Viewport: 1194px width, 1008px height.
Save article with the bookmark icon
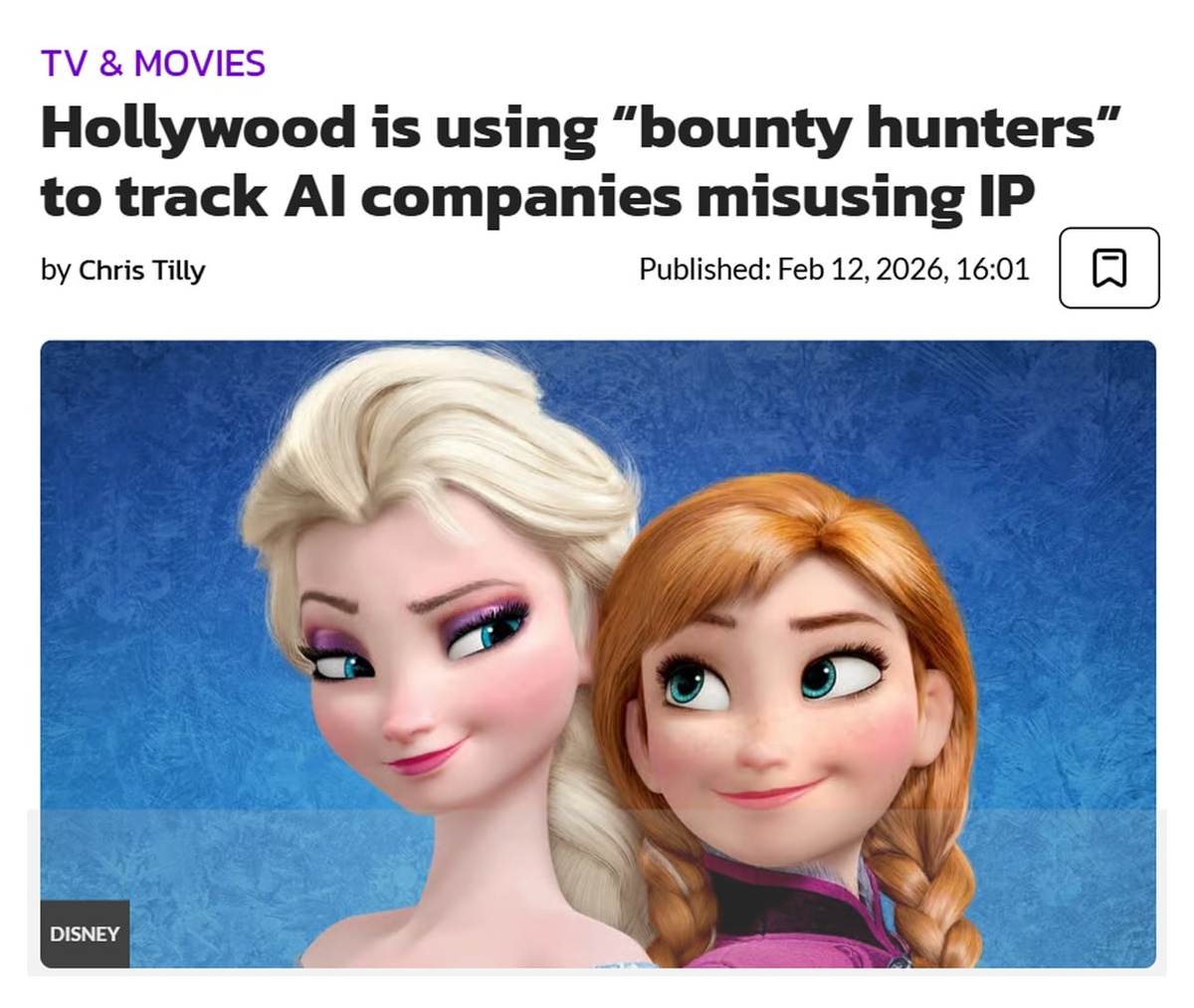1108,268
